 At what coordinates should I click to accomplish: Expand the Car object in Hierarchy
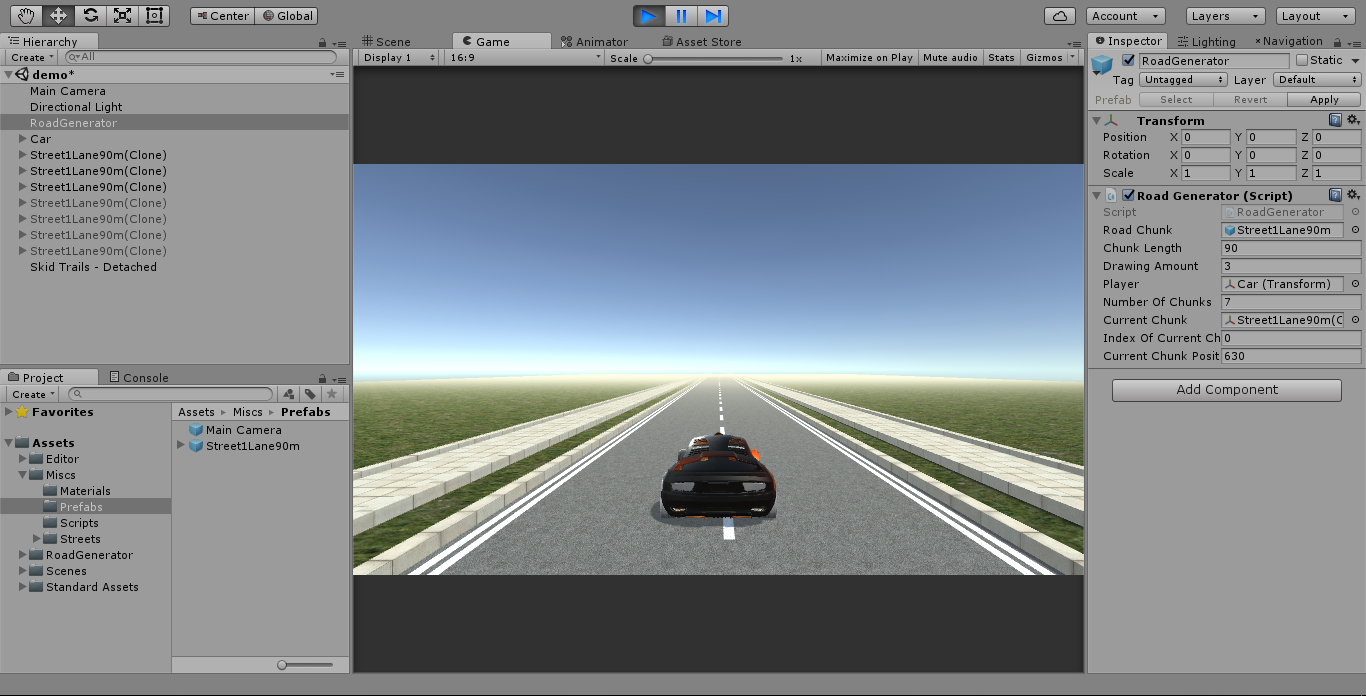(x=23, y=139)
